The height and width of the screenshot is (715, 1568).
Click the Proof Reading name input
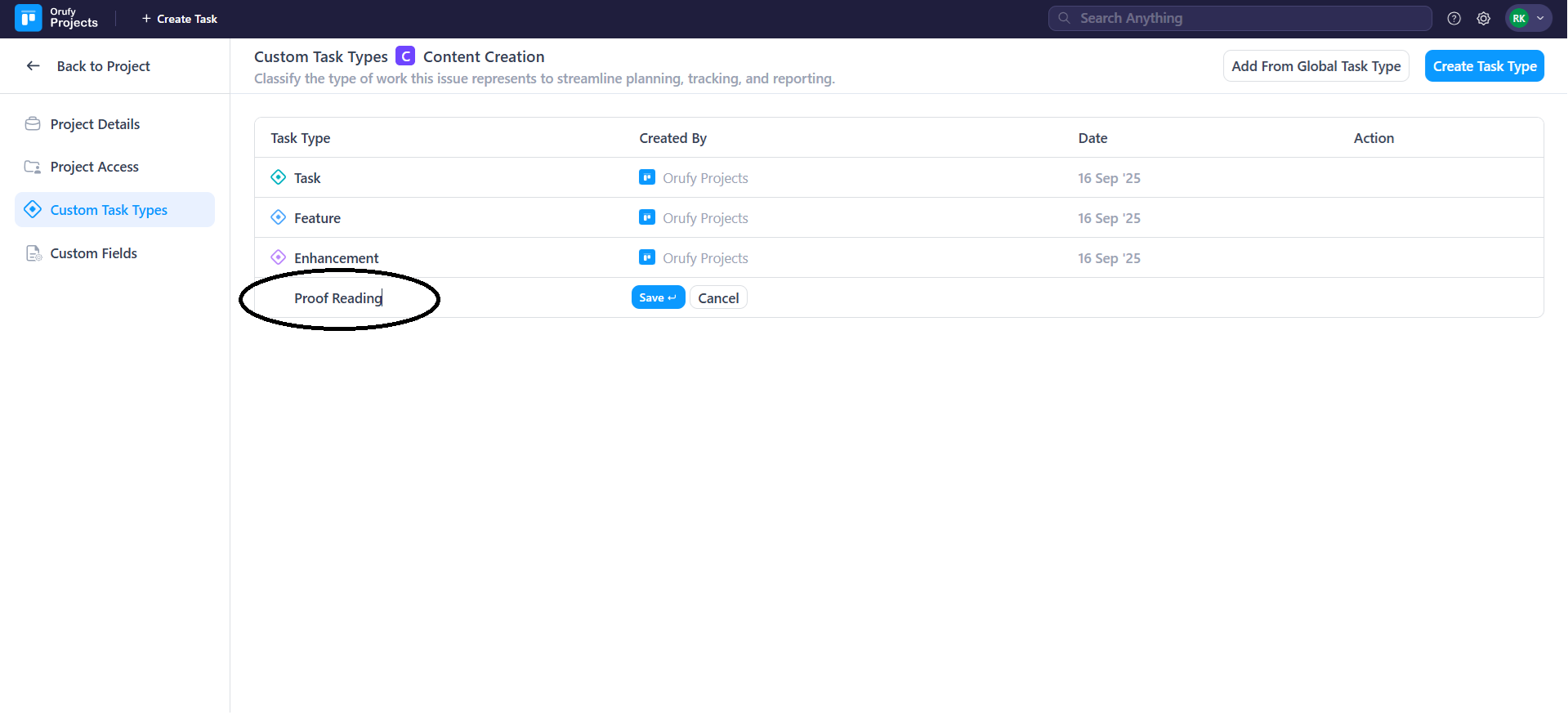pos(338,298)
